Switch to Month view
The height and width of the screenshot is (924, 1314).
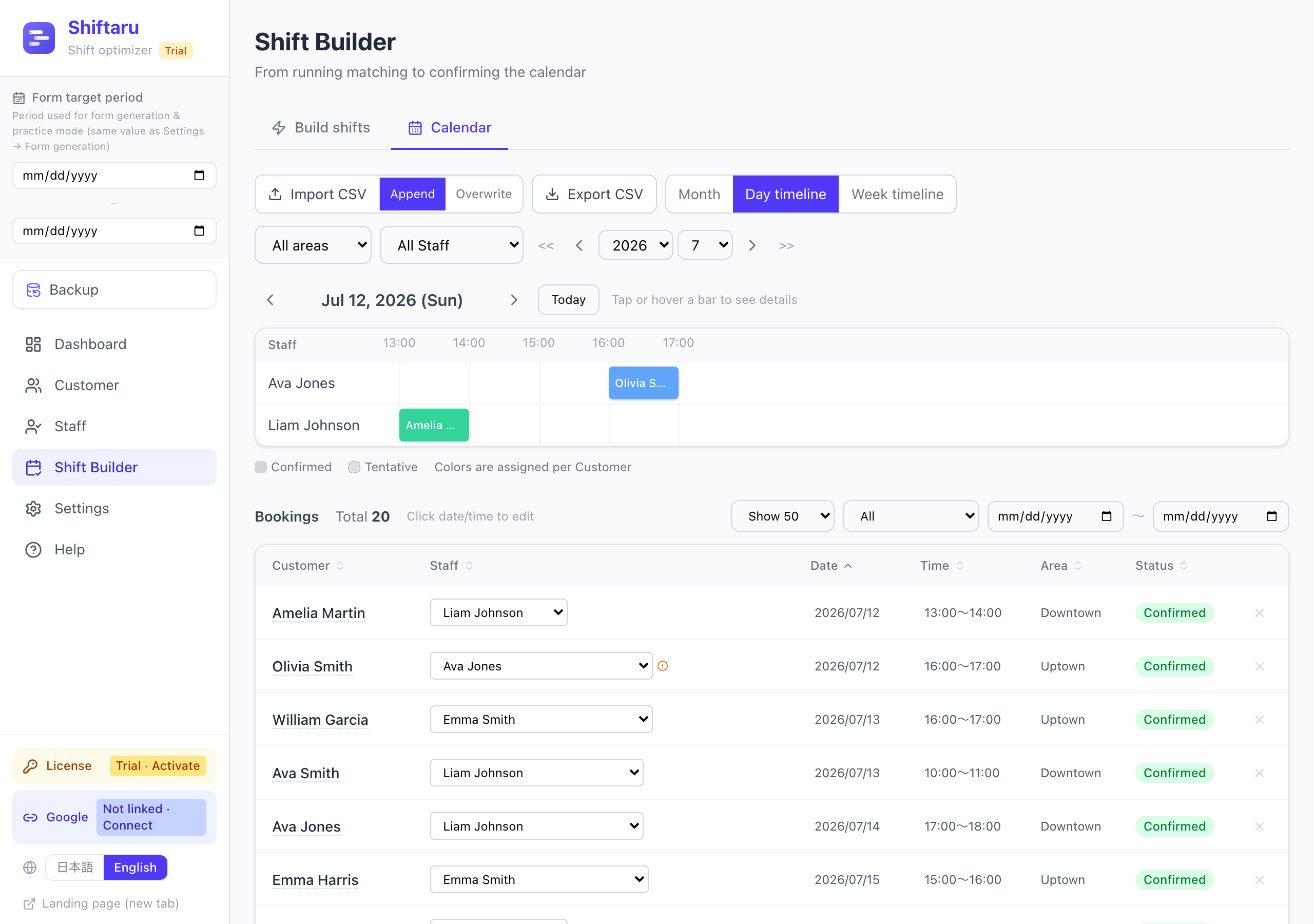click(x=700, y=194)
